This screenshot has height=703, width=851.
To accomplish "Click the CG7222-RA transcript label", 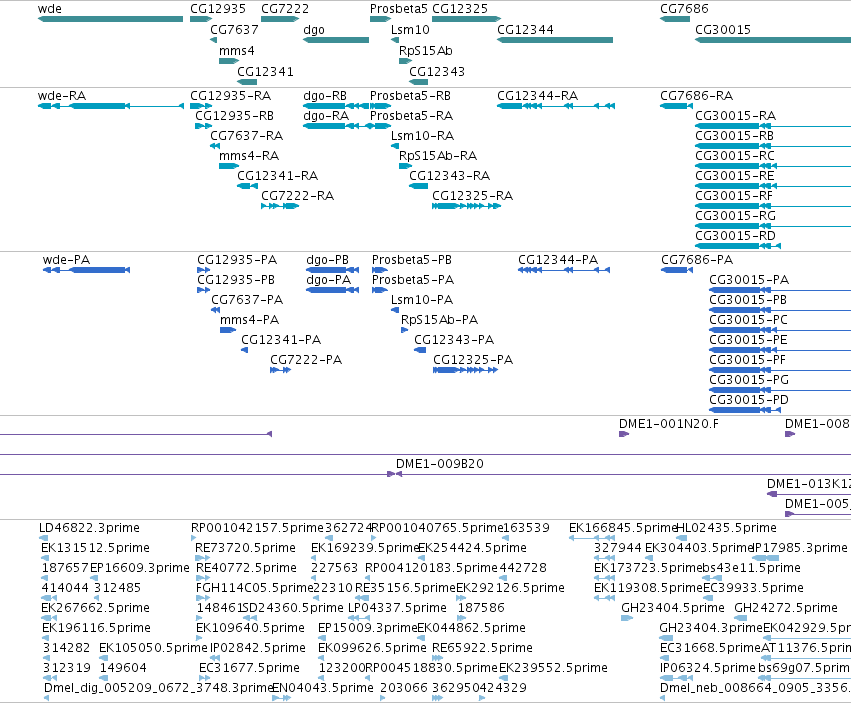I will tap(297, 195).
